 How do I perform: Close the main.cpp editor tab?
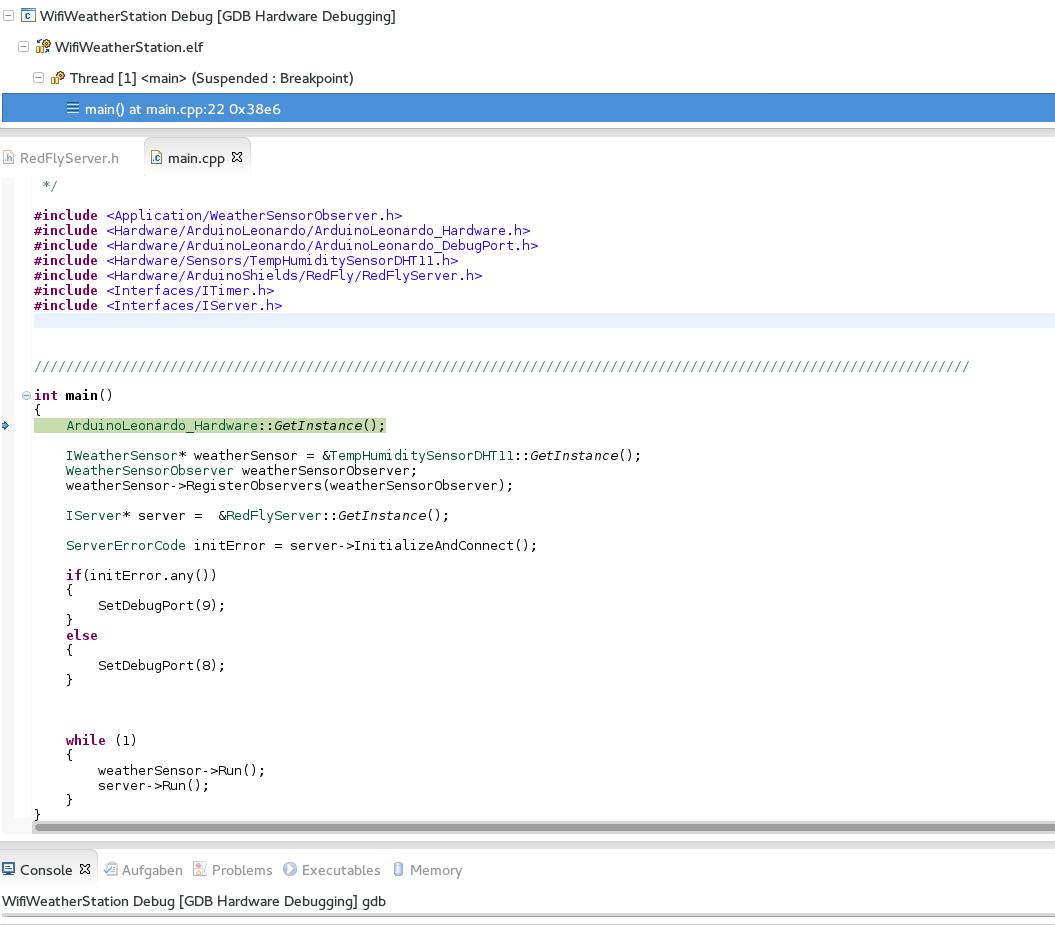(237, 157)
